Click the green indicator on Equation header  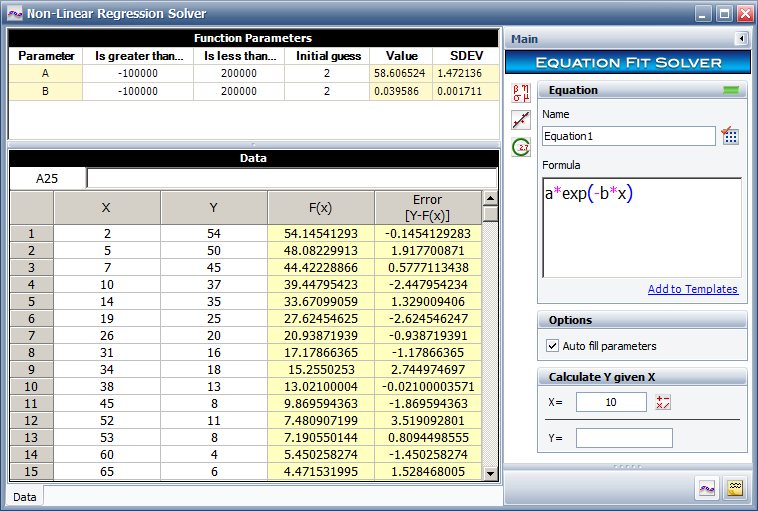[x=731, y=90]
